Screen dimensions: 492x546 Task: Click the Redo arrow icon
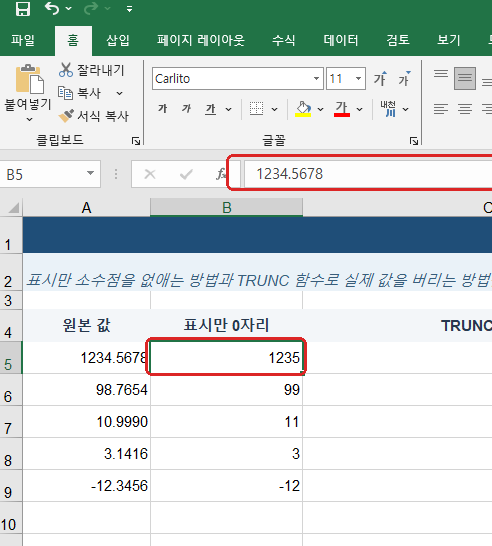tap(91, 8)
